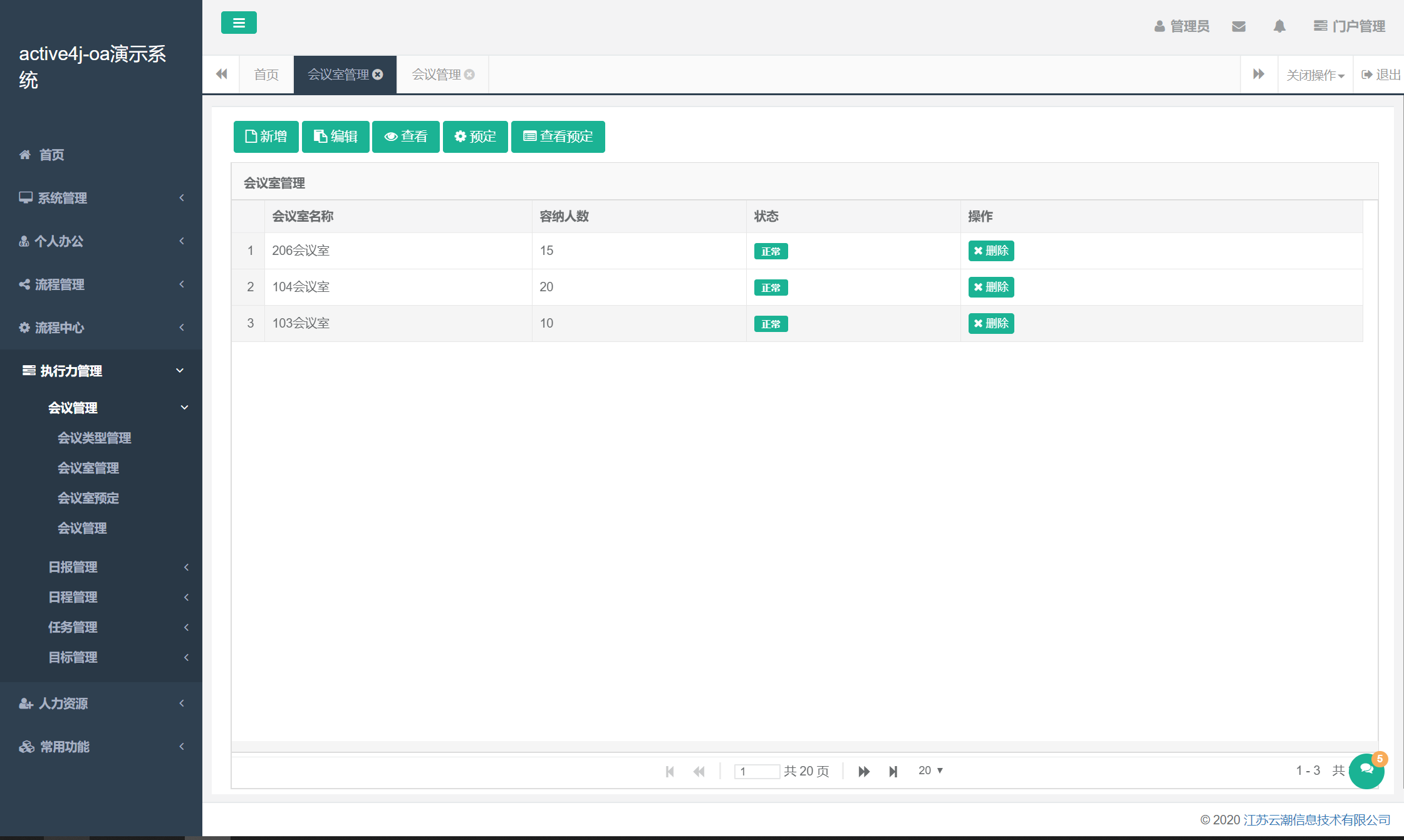
Task: Expand 常用功能 in sidebar
Action: tap(101, 747)
